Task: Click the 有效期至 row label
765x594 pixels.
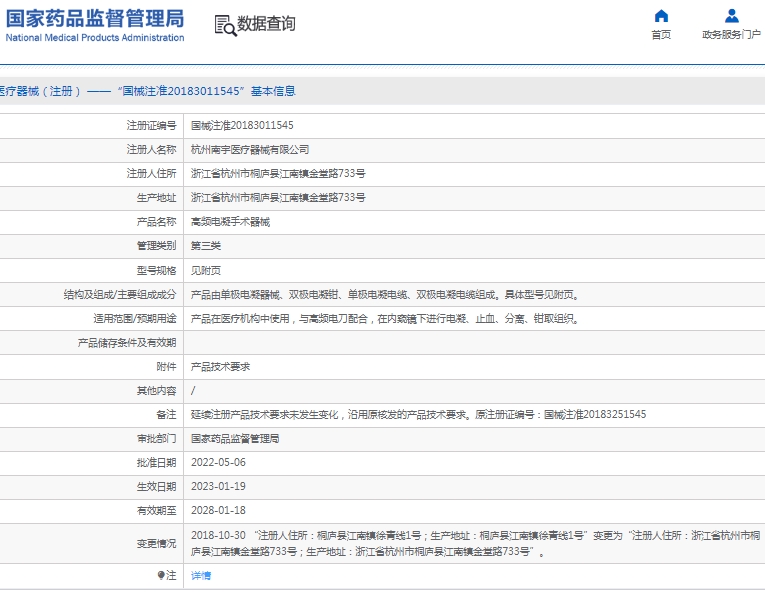Action: pyautogui.click(x=156, y=510)
